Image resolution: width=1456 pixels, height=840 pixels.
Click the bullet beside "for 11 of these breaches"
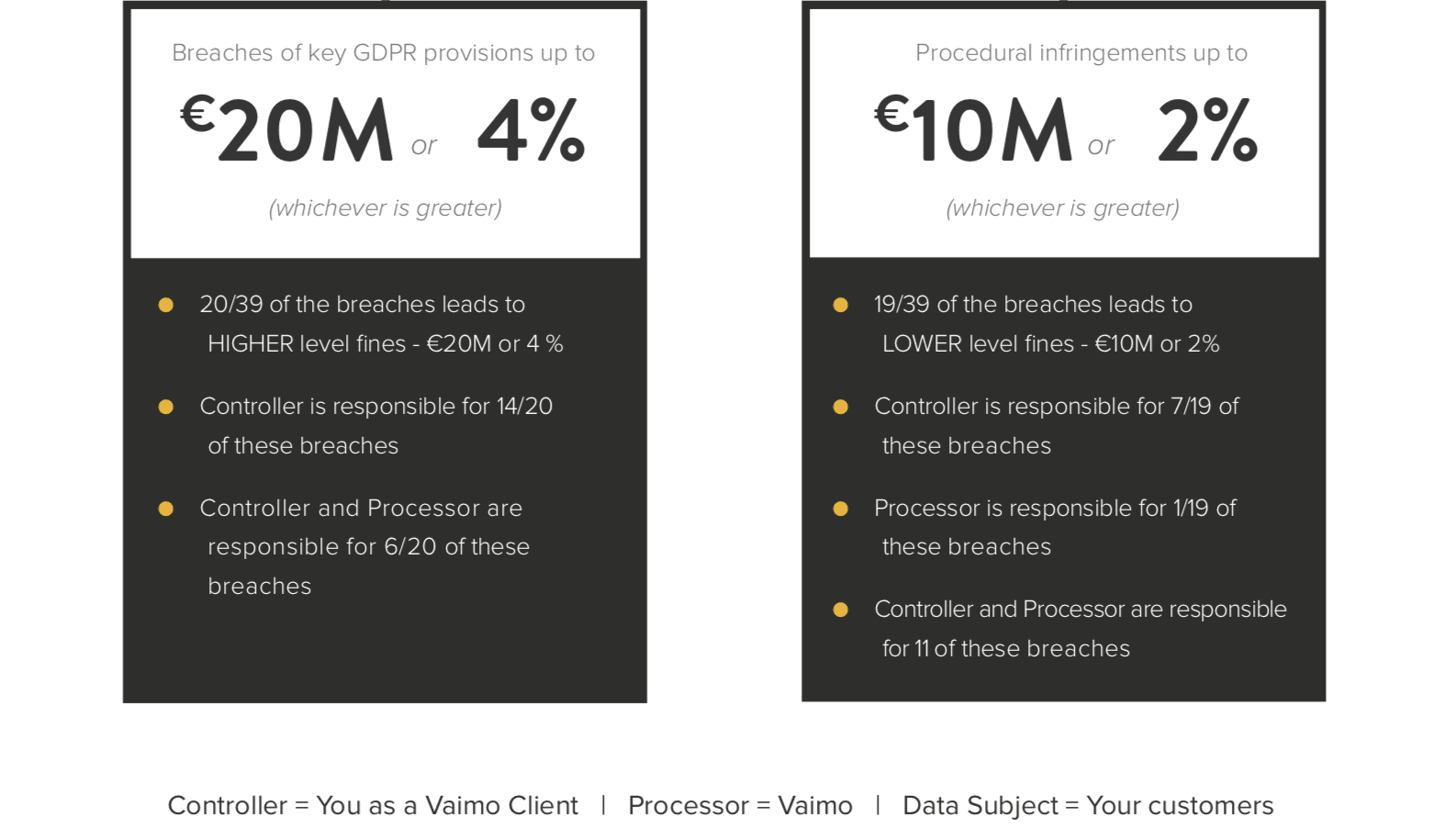(x=840, y=610)
